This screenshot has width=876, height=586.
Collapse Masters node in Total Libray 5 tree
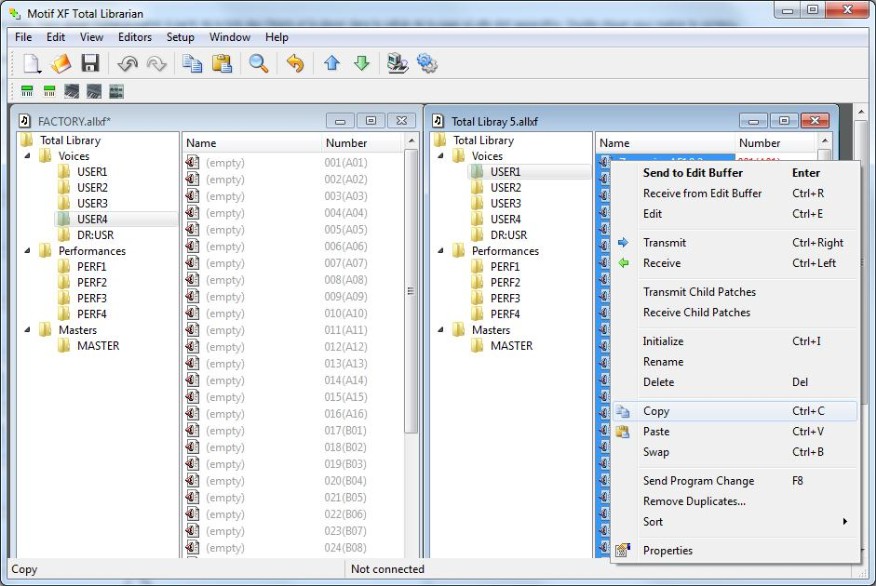(441, 330)
